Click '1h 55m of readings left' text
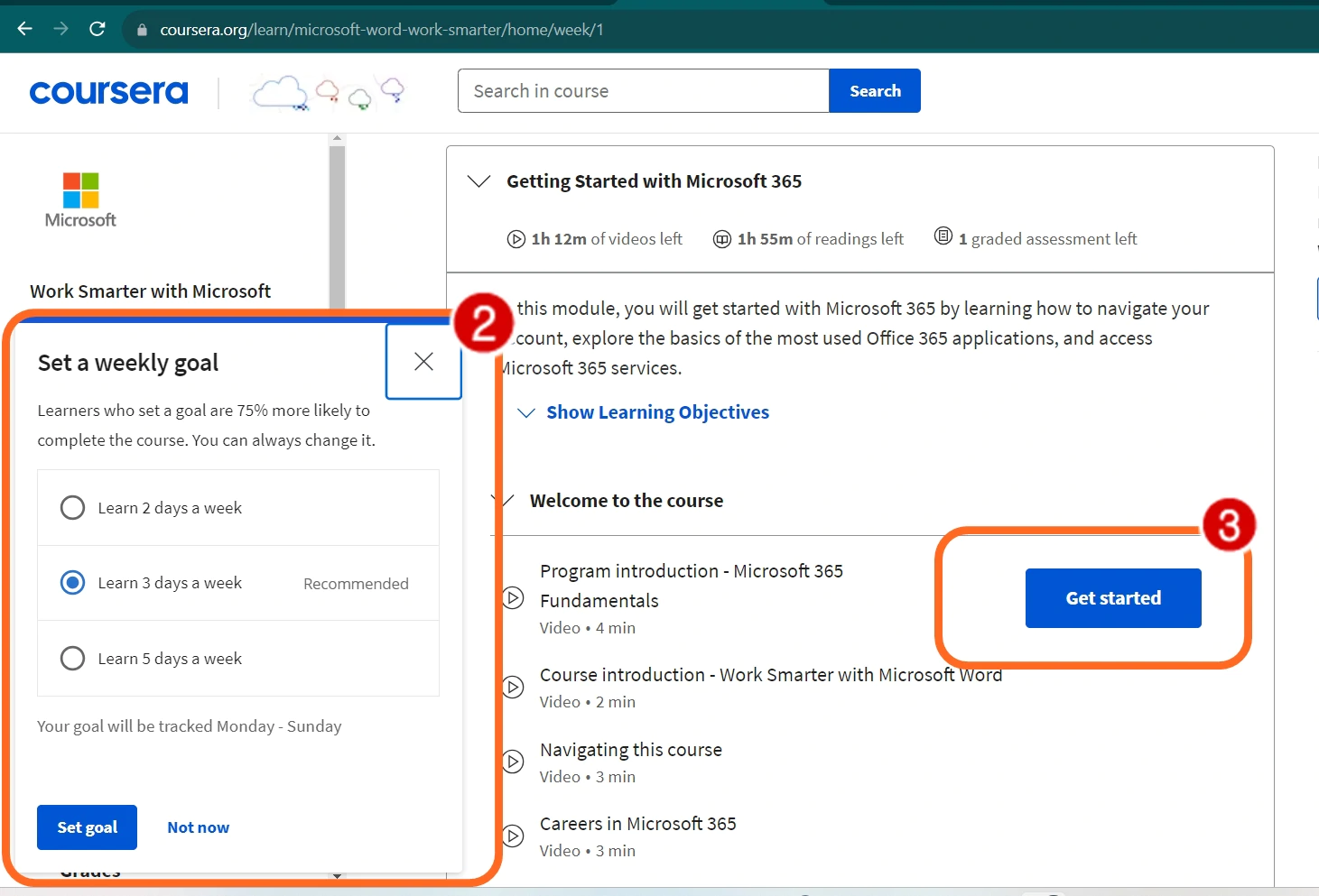The height and width of the screenshot is (896, 1319). [821, 239]
